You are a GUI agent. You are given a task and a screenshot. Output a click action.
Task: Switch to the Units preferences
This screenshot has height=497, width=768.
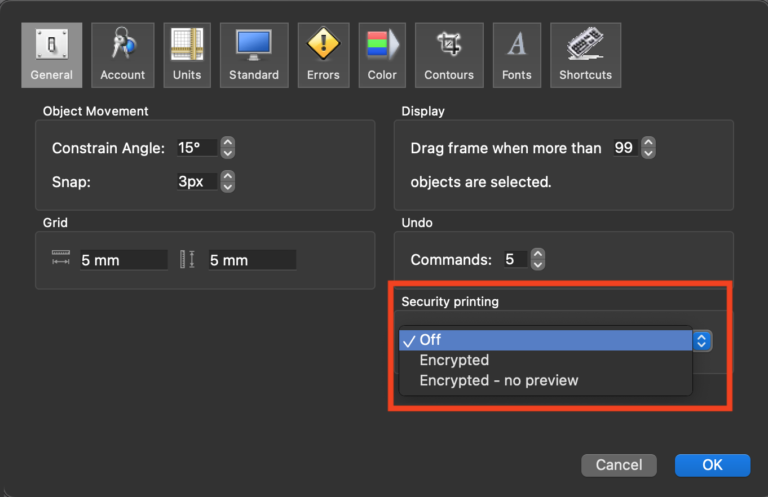coord(186,54)
